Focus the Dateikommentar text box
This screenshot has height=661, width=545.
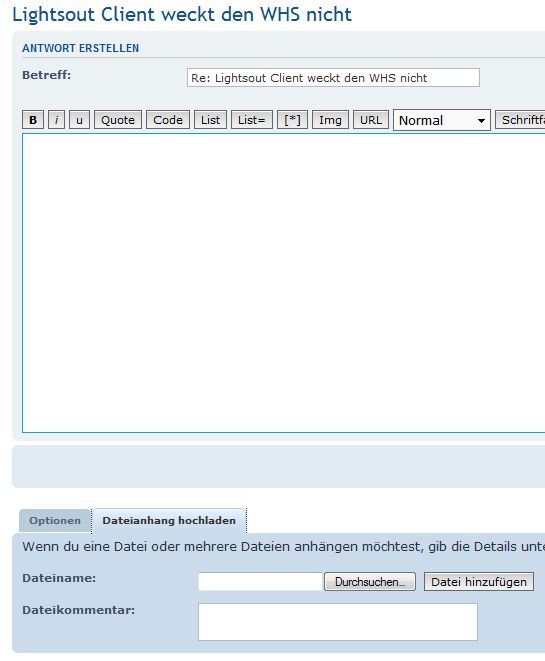point(338,622)
